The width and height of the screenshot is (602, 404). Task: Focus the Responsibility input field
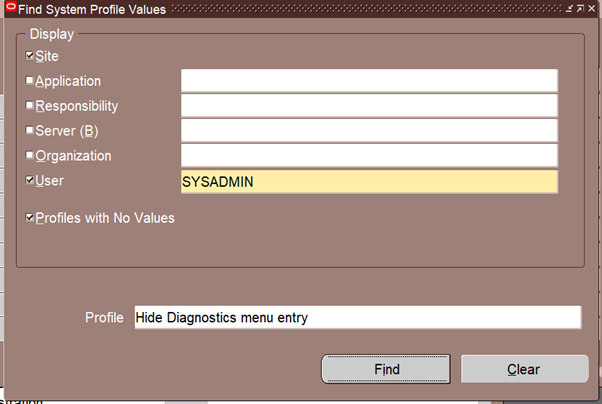click(x=368, y=106)
